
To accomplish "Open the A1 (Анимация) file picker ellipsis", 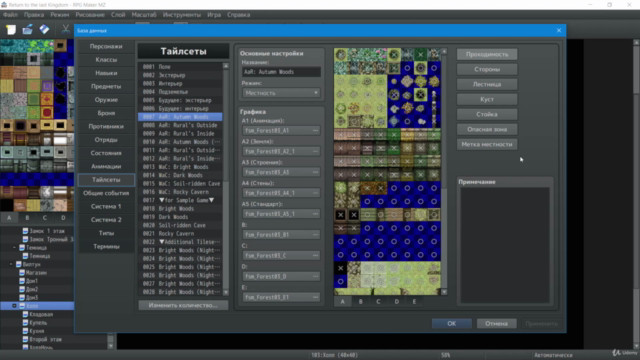I will click(316, 131).
